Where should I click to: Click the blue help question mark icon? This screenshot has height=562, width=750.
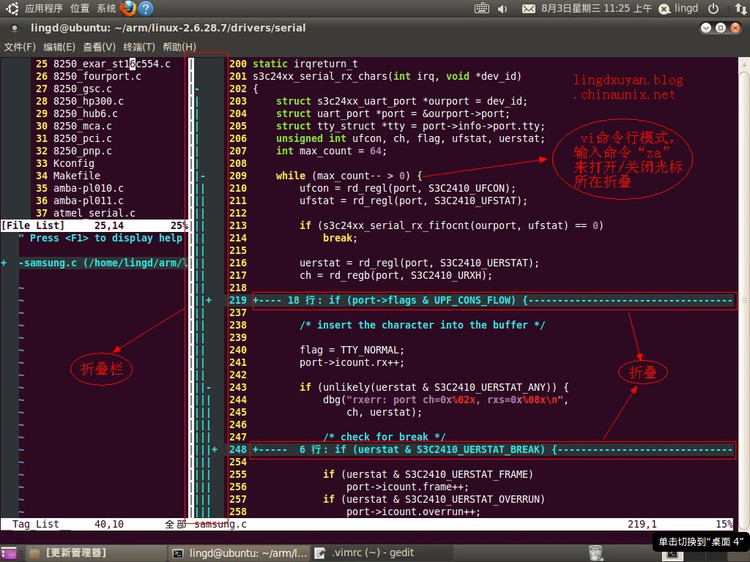point(145,8)
